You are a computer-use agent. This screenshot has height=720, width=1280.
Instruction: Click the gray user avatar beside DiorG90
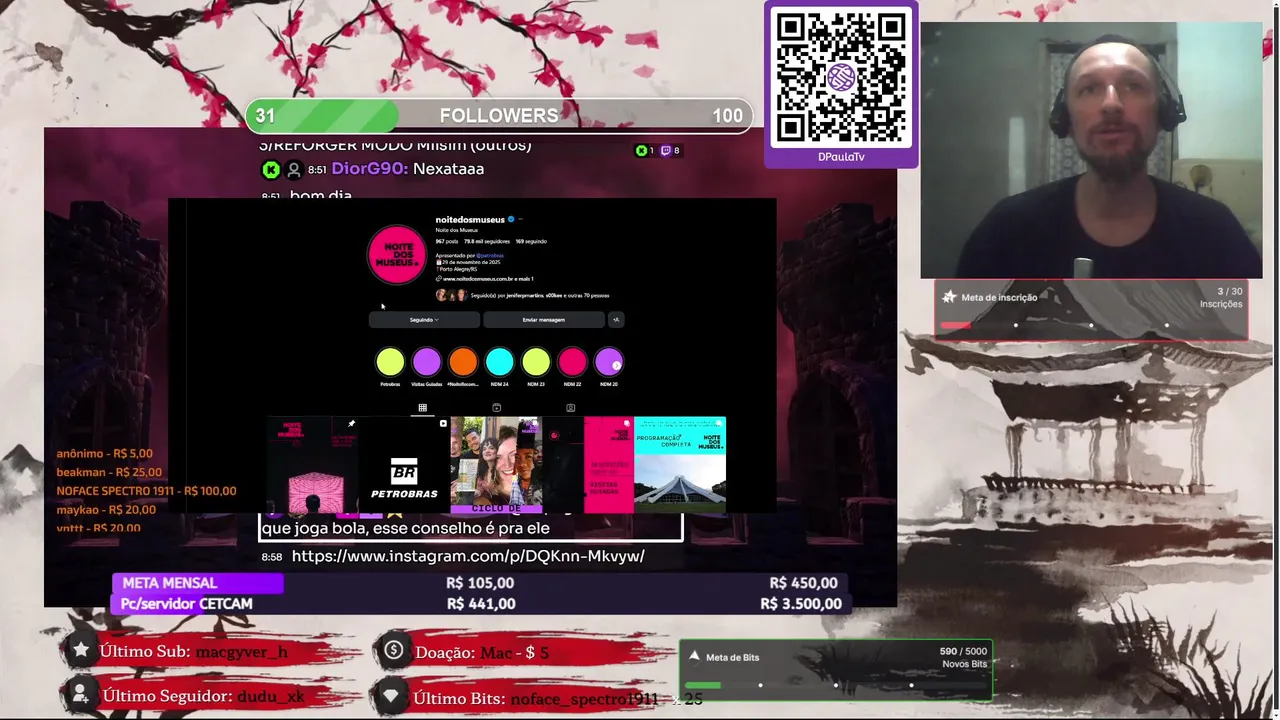[294, 170]
